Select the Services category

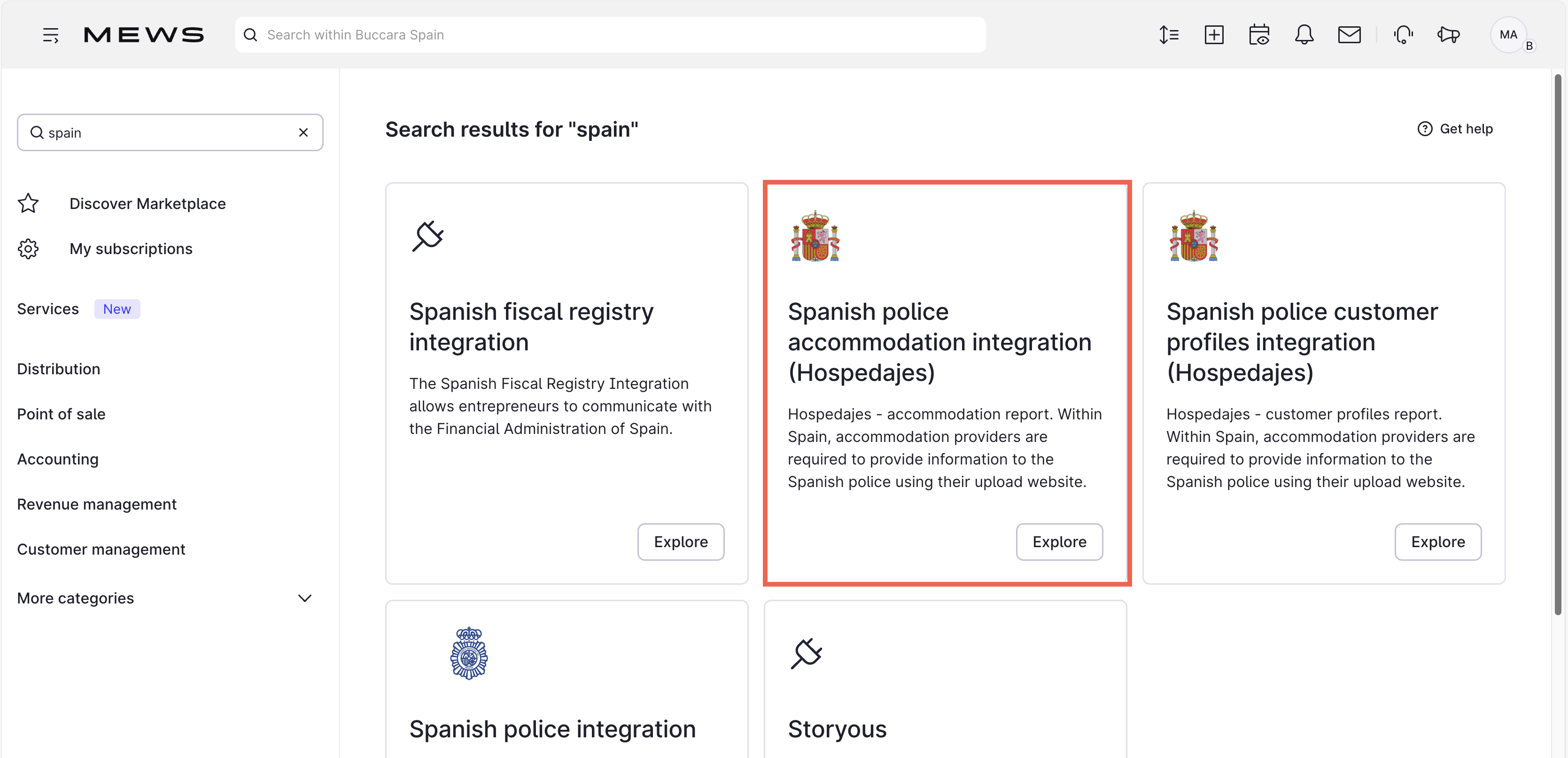(x=47, y=309)
